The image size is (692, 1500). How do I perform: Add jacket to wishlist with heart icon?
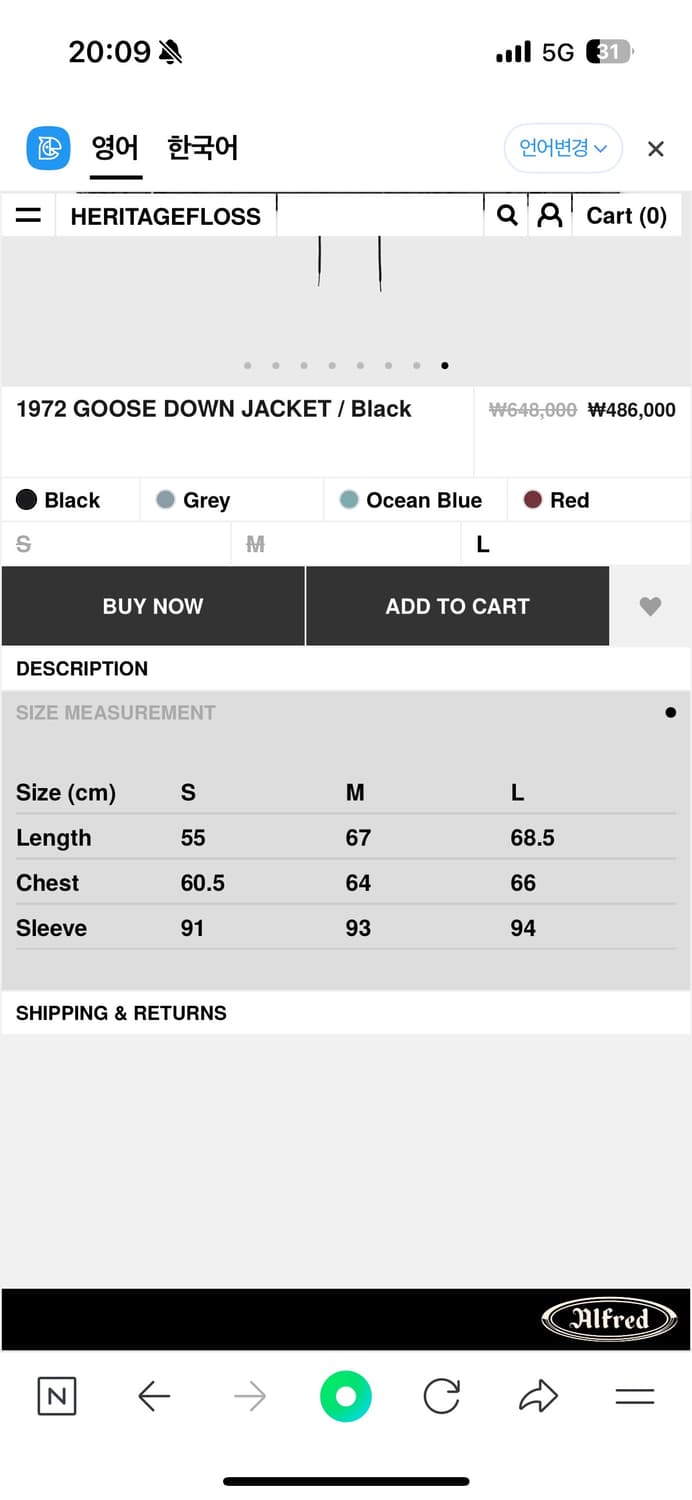point(650,606)
